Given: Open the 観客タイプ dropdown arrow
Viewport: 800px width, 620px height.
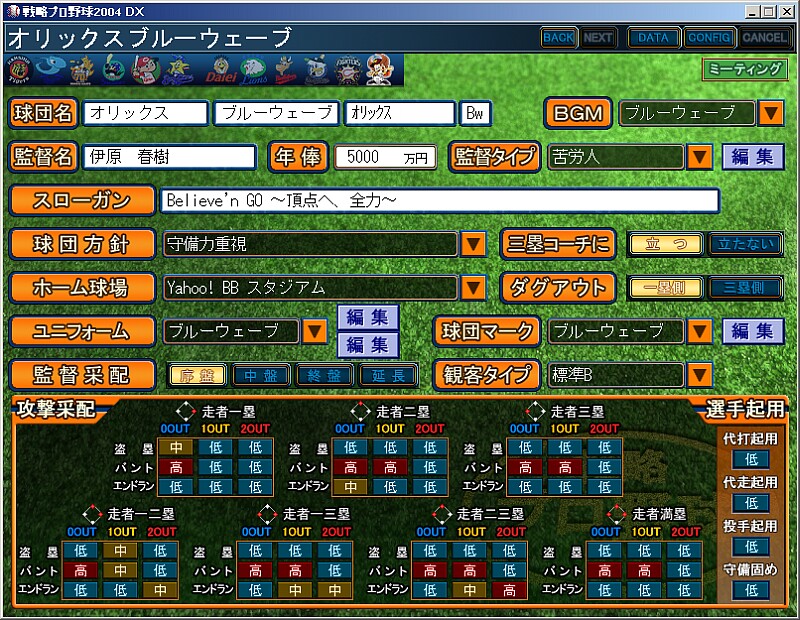Looking at the screenshot, I should click(699, 376).
